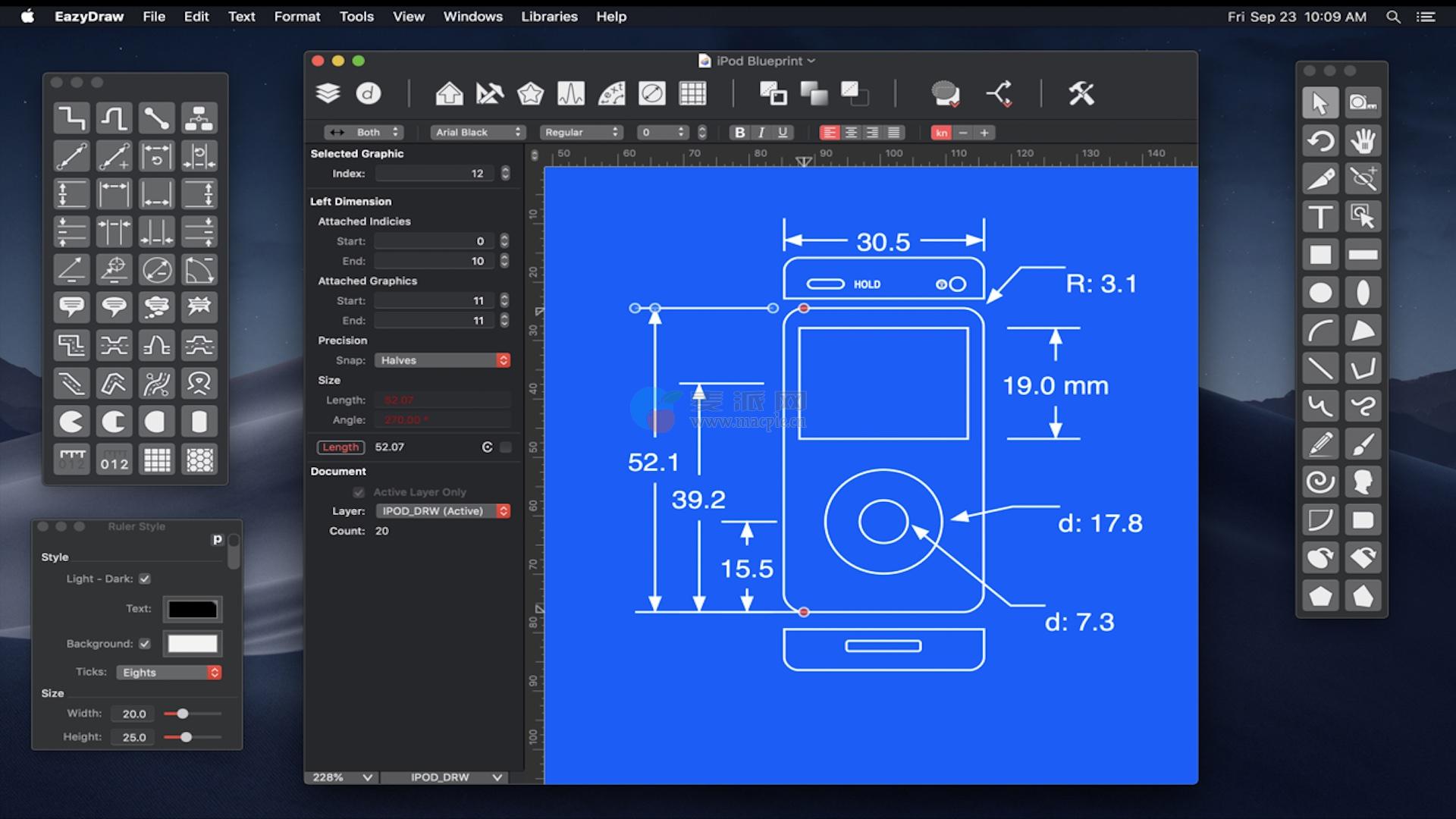The width and height of the screenshot is (1456, 819).
Task: Toggle the Light - Dark checkbox
Action: pos(145,579)
